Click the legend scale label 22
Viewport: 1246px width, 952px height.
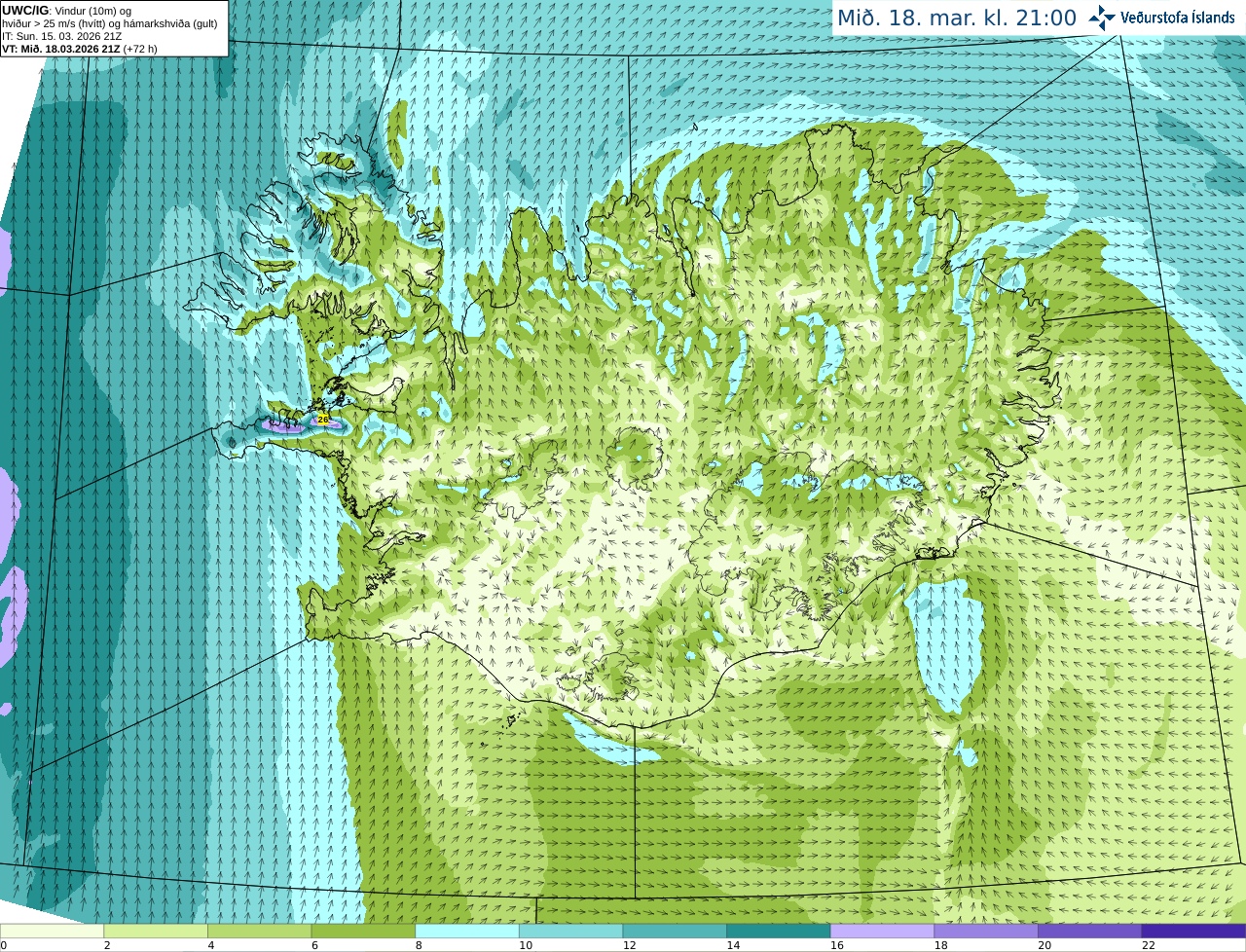tap(1148, 945)
